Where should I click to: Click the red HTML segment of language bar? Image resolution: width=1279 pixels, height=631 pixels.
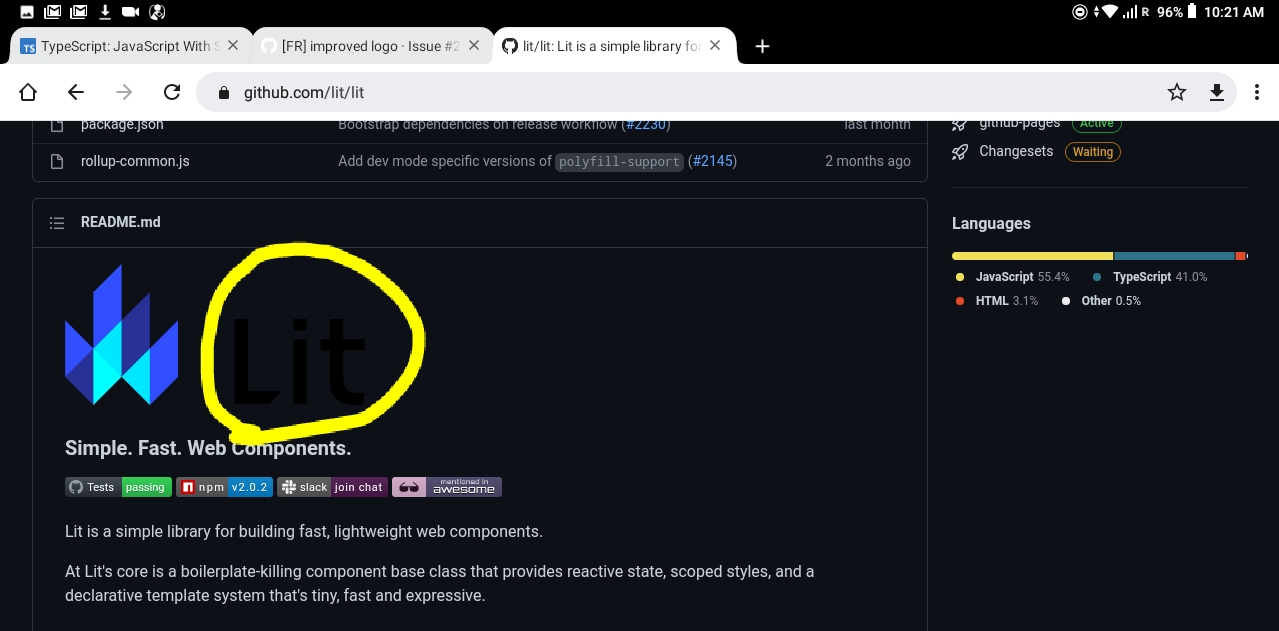(x=1241, y=256)
